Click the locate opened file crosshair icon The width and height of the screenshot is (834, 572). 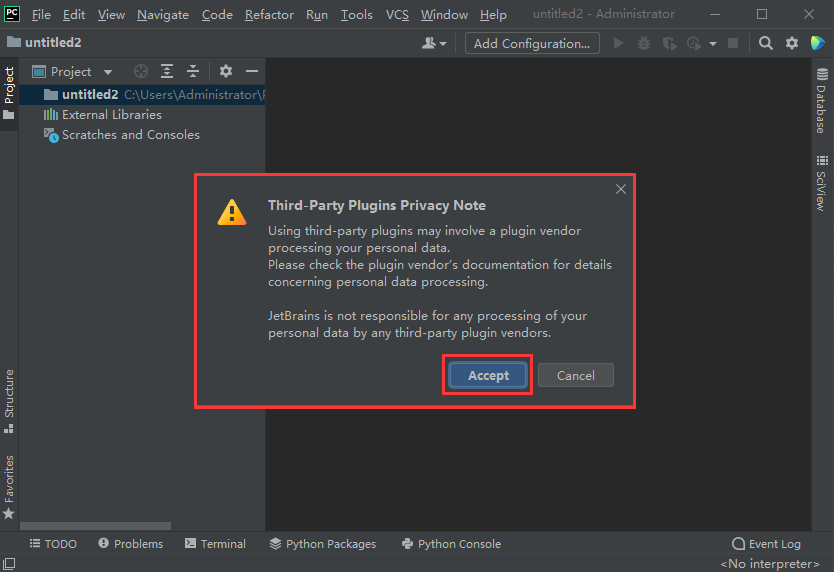[140, 71]
